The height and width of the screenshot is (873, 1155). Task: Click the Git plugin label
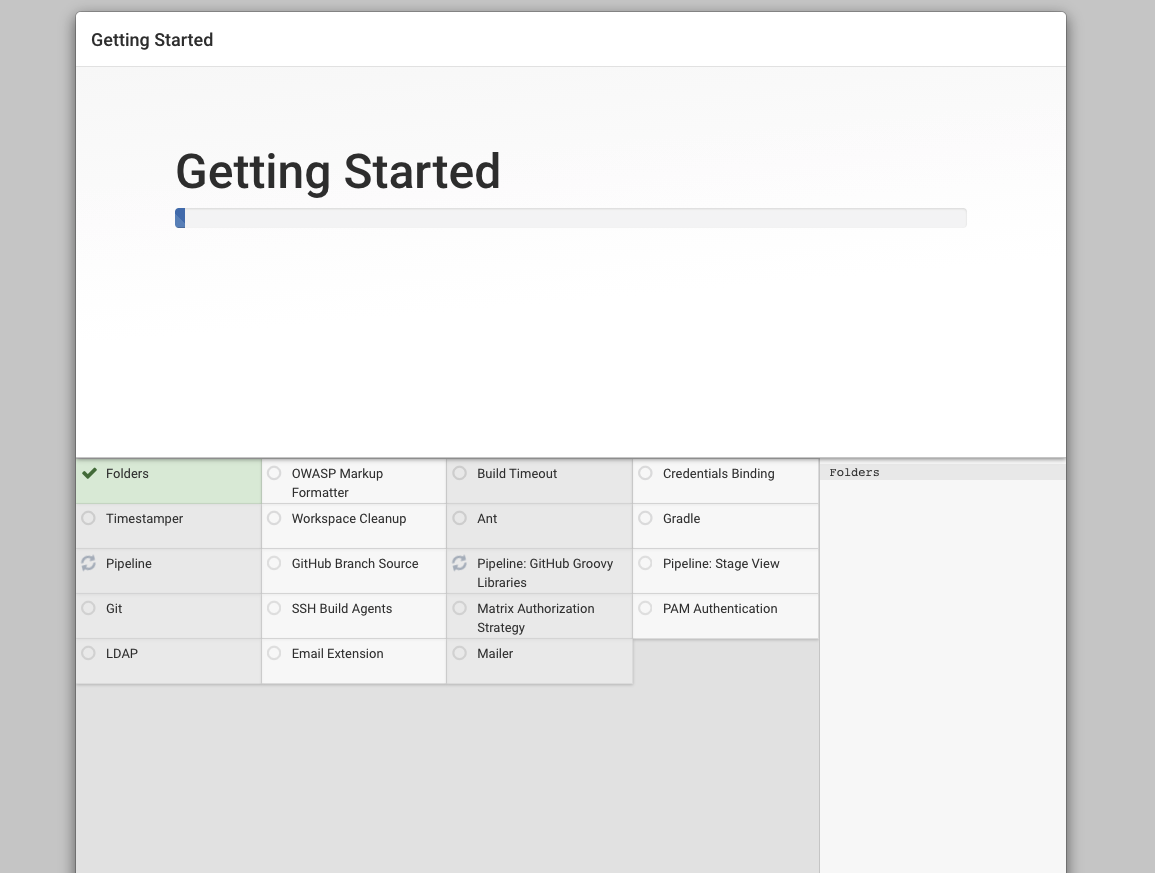coord(114,609)
